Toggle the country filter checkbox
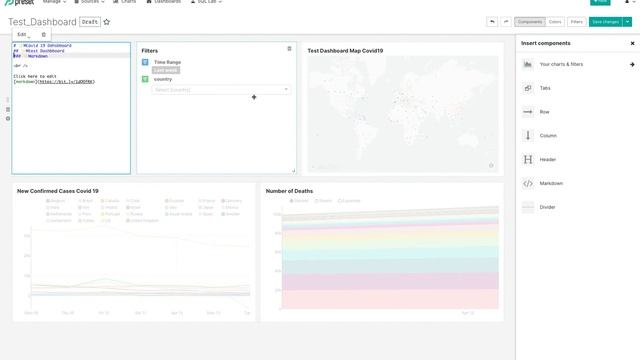The height and width of the screenshot is (360, 640). pyautogui.click(x=145, y=79)
